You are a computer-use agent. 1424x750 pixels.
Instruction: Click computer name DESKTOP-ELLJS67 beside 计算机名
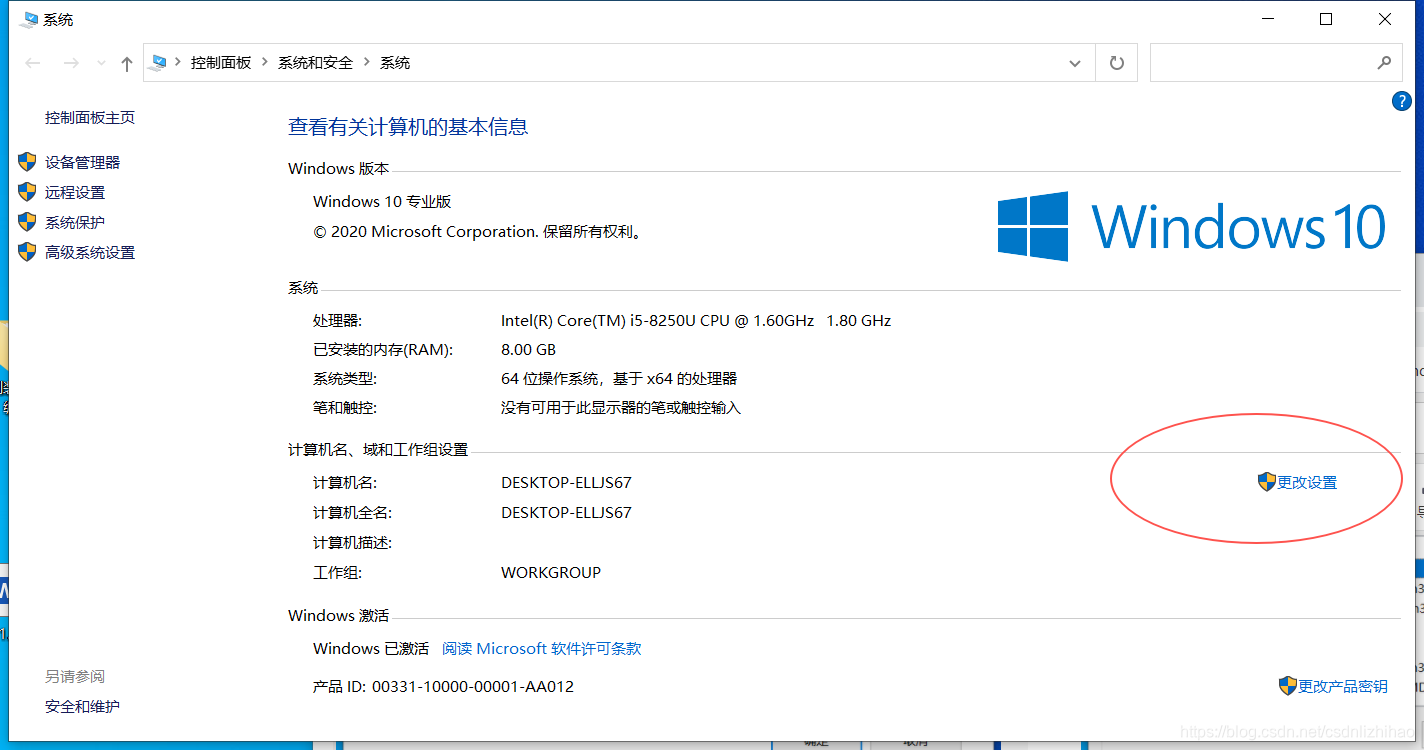pyautogui.click(x=566, y=482)
